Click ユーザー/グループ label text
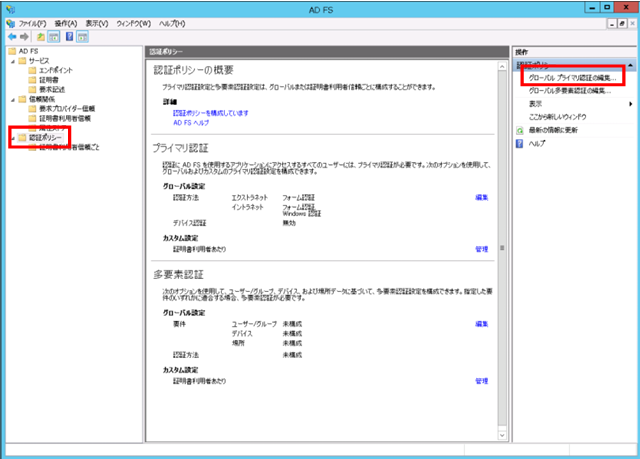 tap(254, 324)
